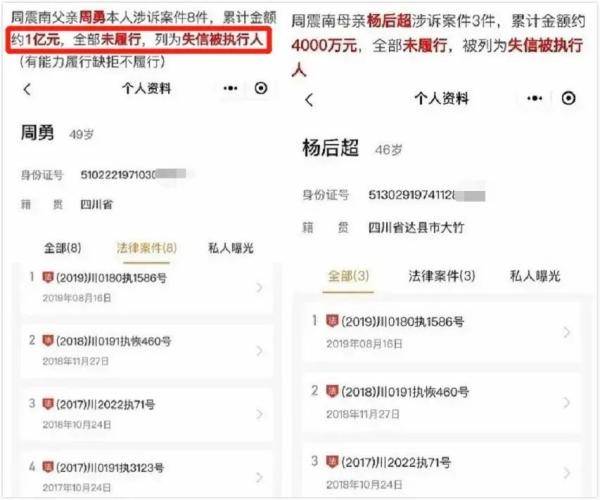Open 私人曝光 tab in 杨后超's profile
The width and height of the screenshot is (600, 500).
pyautogui.click(x=535, y=275)
